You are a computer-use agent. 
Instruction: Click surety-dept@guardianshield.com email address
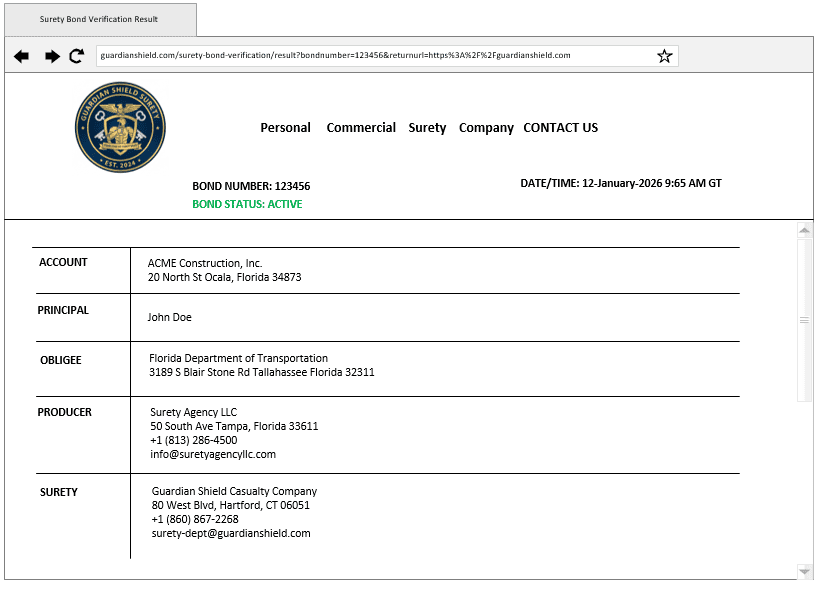pyautogui.click(x=231, y=533)
